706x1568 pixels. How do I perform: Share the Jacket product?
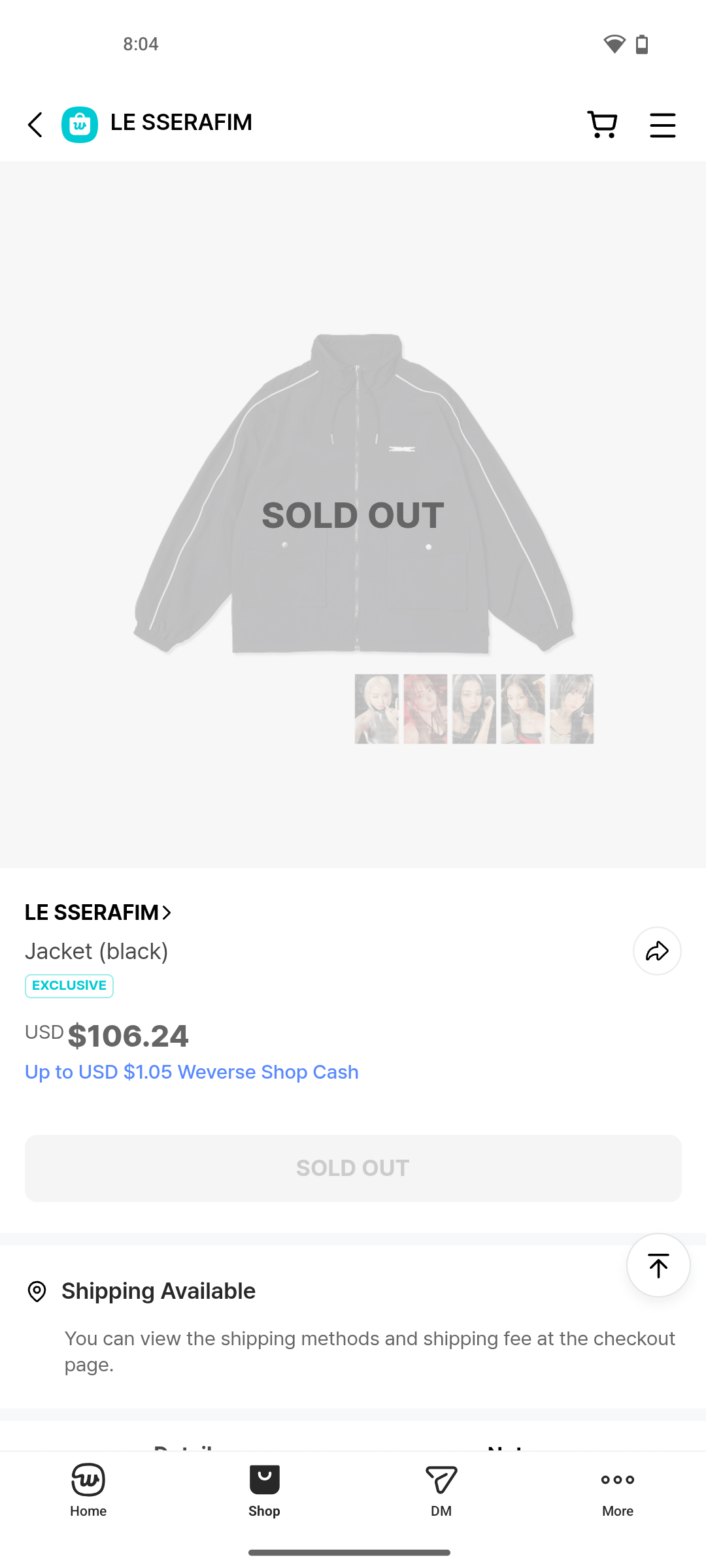tap(657, 951)
